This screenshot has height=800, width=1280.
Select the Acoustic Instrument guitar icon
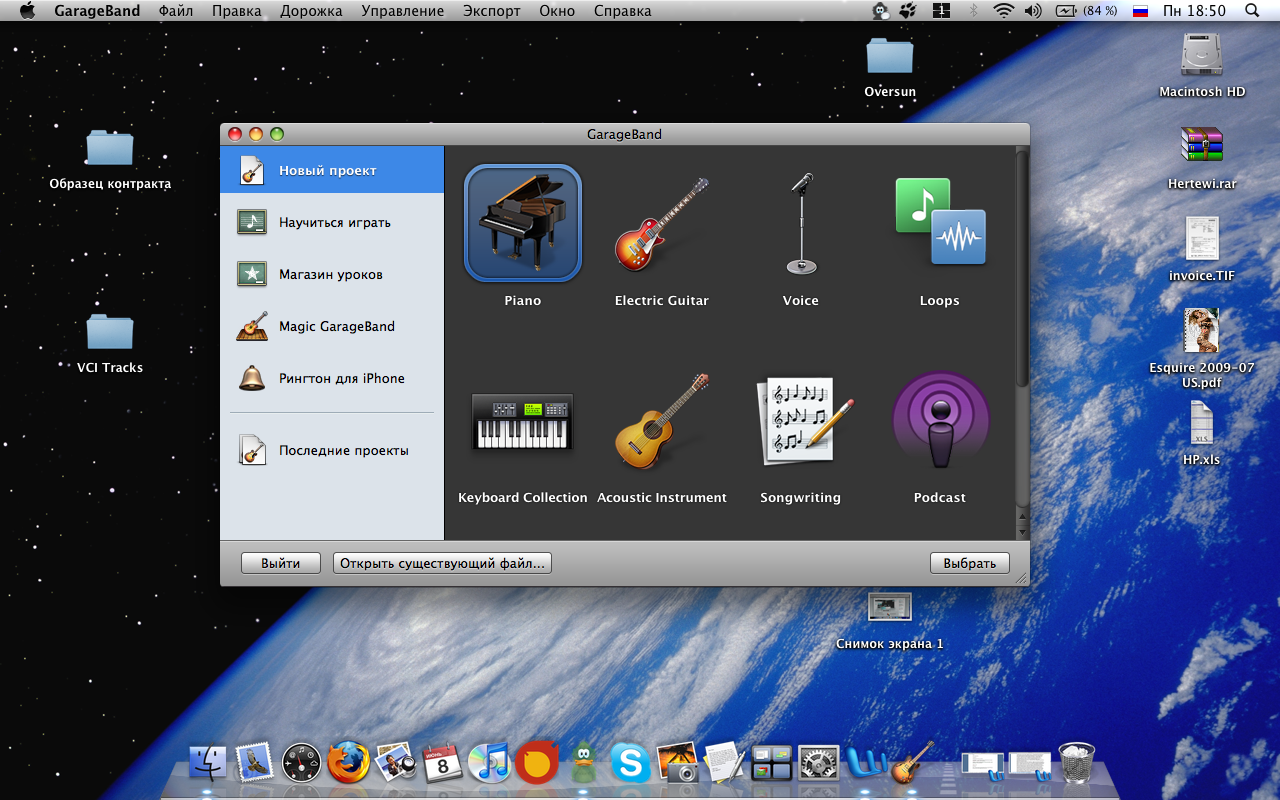click(661, 421)
